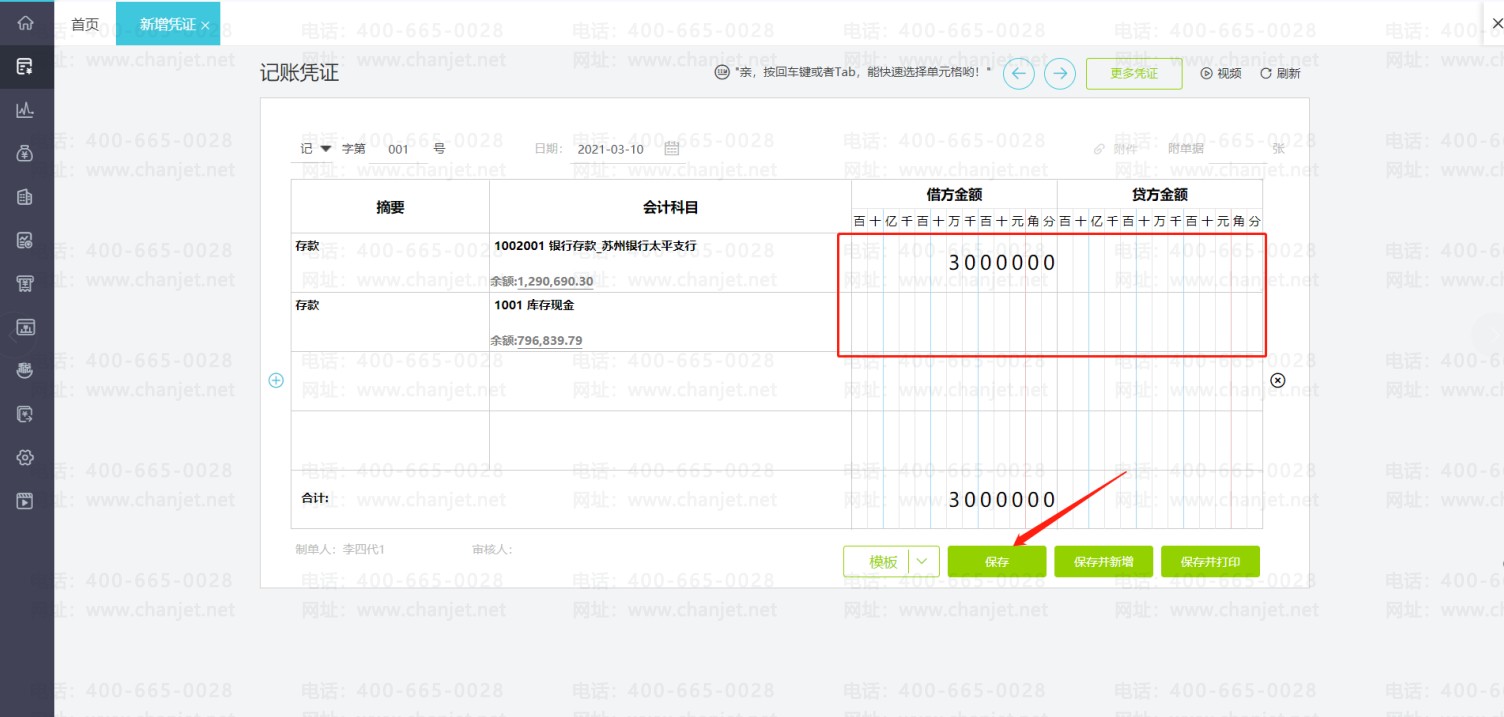The image size is (1504, 717).
Task: Open the settings gear in the sidebar
Action: point(26,457)
